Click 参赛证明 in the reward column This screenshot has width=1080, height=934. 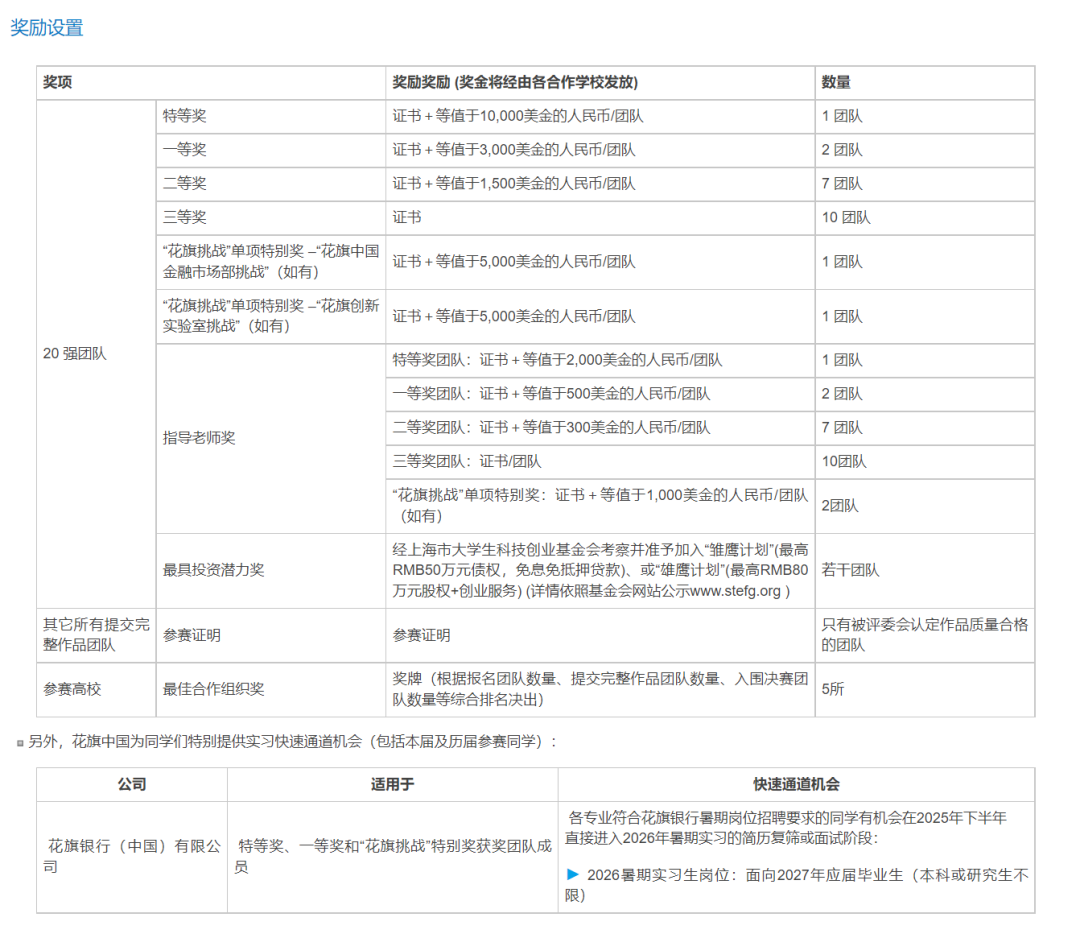coord(422,635)
